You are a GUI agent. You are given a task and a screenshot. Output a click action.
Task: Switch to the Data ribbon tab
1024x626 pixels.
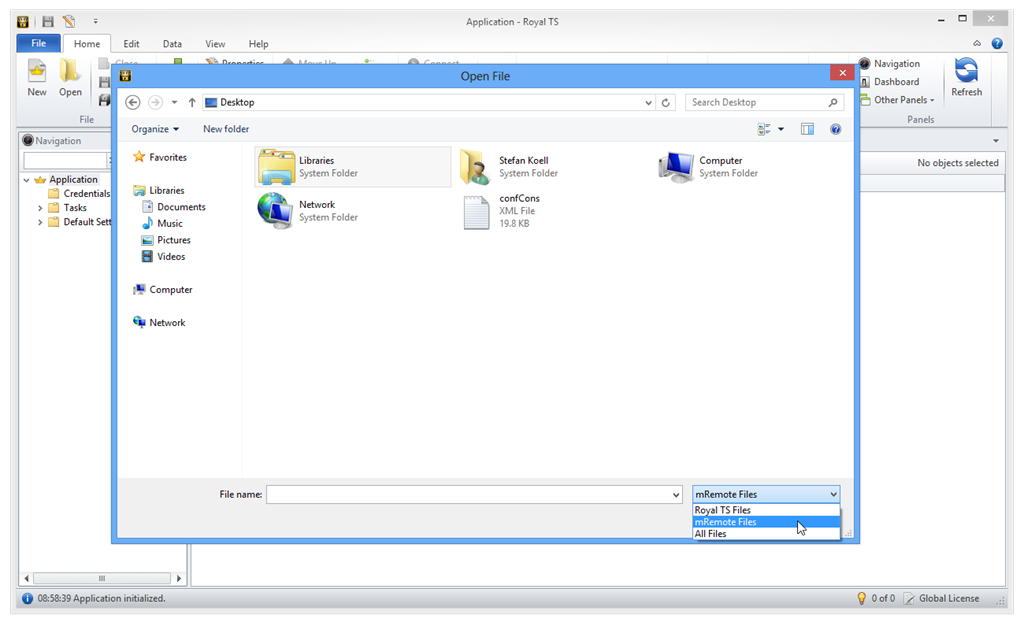coord(172,44)
